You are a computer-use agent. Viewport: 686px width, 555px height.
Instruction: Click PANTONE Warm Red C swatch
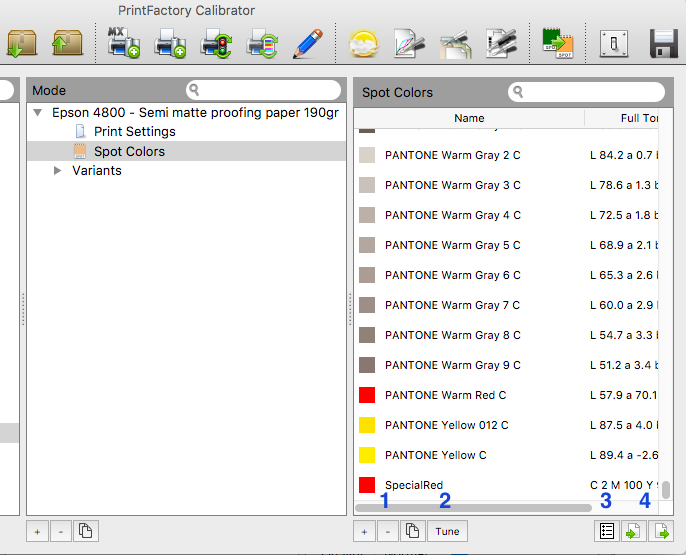[x=367, y=395]
